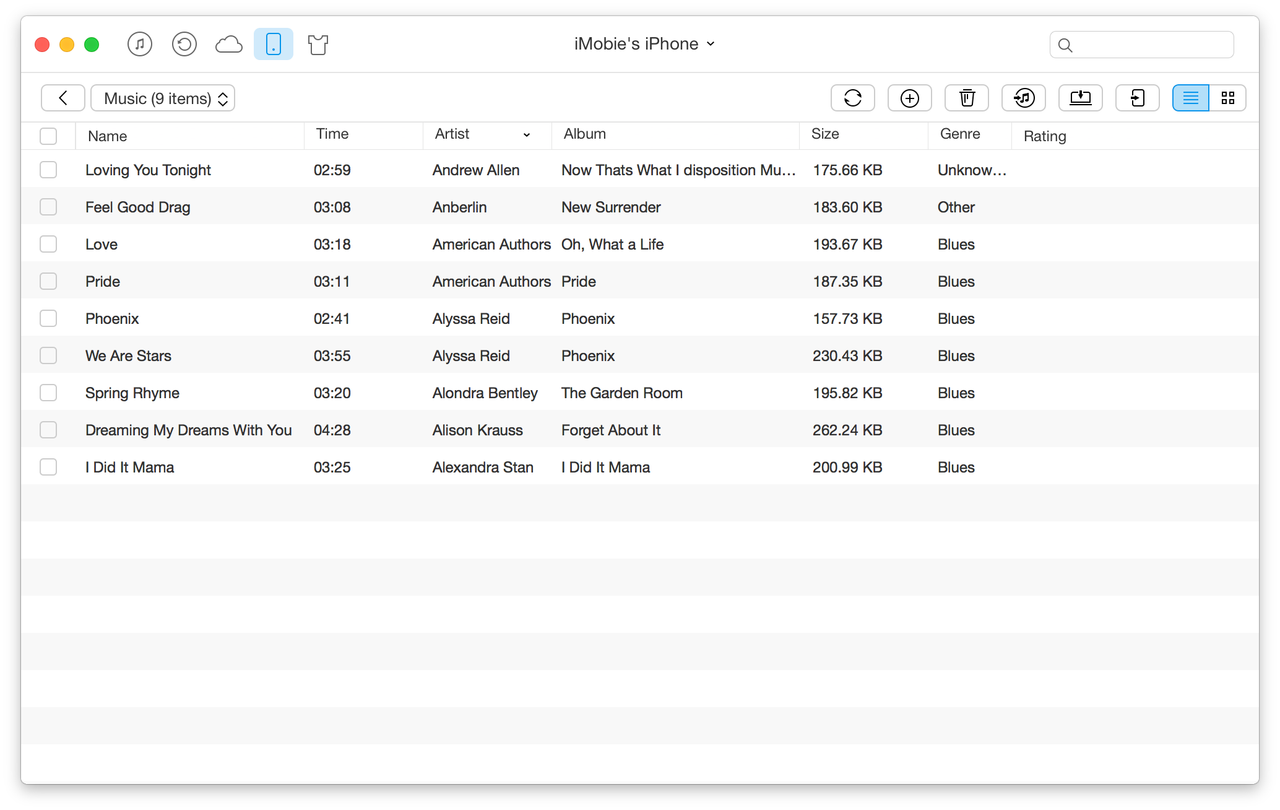Open the iMobie's iPhone device dropdown

[645, 44]
